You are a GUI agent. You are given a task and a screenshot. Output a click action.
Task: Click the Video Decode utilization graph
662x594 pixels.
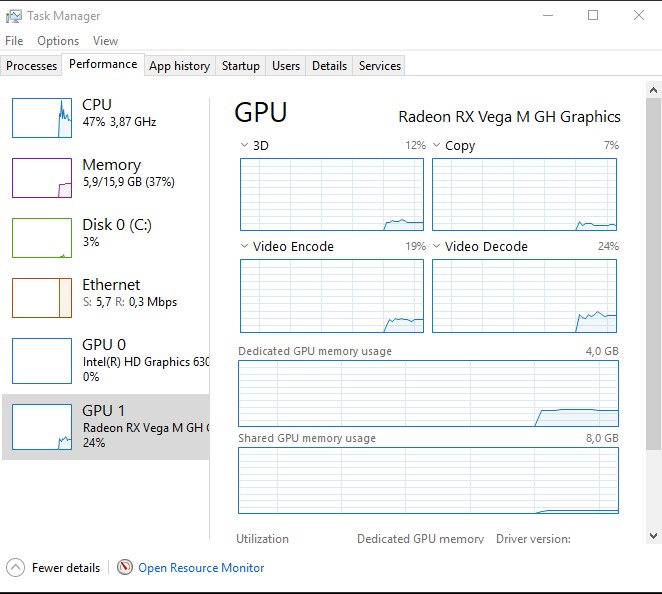point(524,296)
